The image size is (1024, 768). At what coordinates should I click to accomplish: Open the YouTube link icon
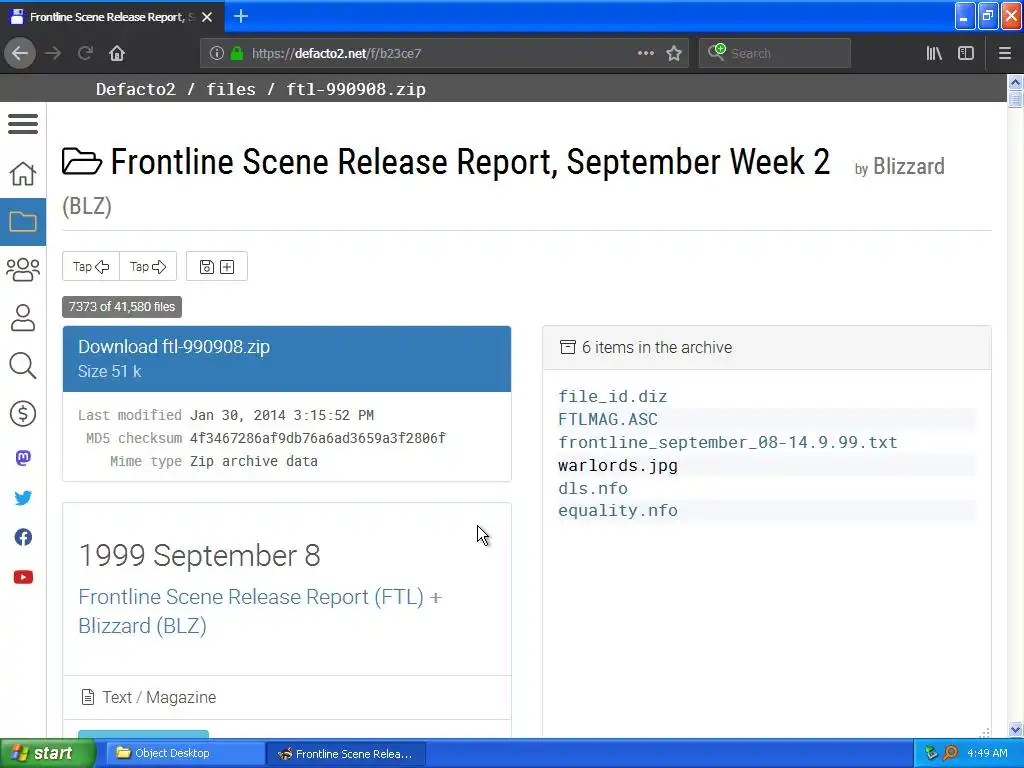23,577
